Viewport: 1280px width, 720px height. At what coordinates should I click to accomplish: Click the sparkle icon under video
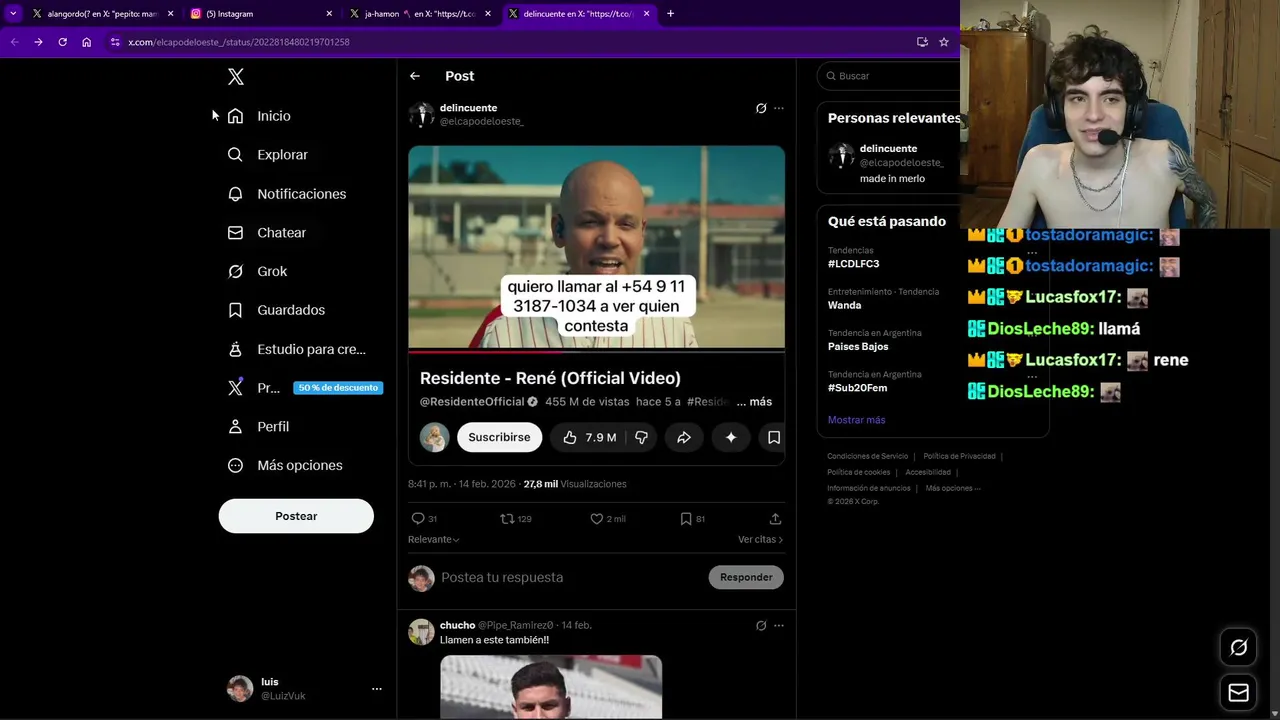click(x=731, y=437)
